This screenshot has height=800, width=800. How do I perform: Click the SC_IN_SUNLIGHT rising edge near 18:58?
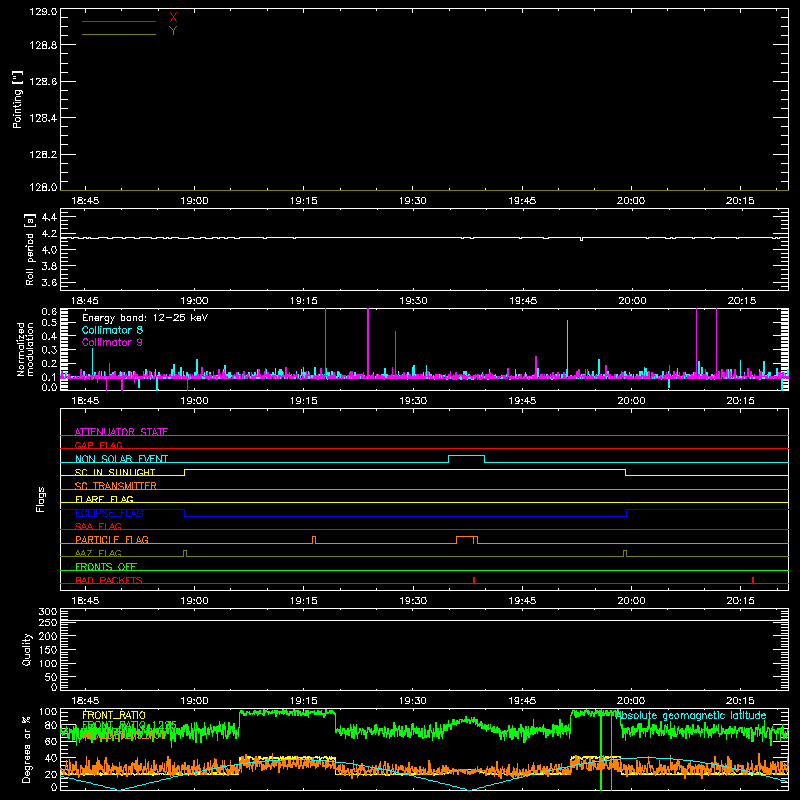click(x=184, y=472)
